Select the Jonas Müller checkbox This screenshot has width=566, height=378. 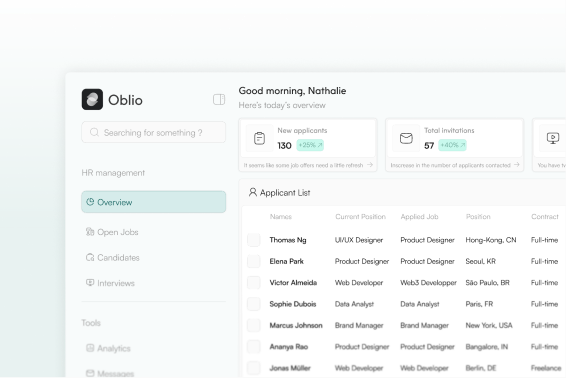coord(253,368)
